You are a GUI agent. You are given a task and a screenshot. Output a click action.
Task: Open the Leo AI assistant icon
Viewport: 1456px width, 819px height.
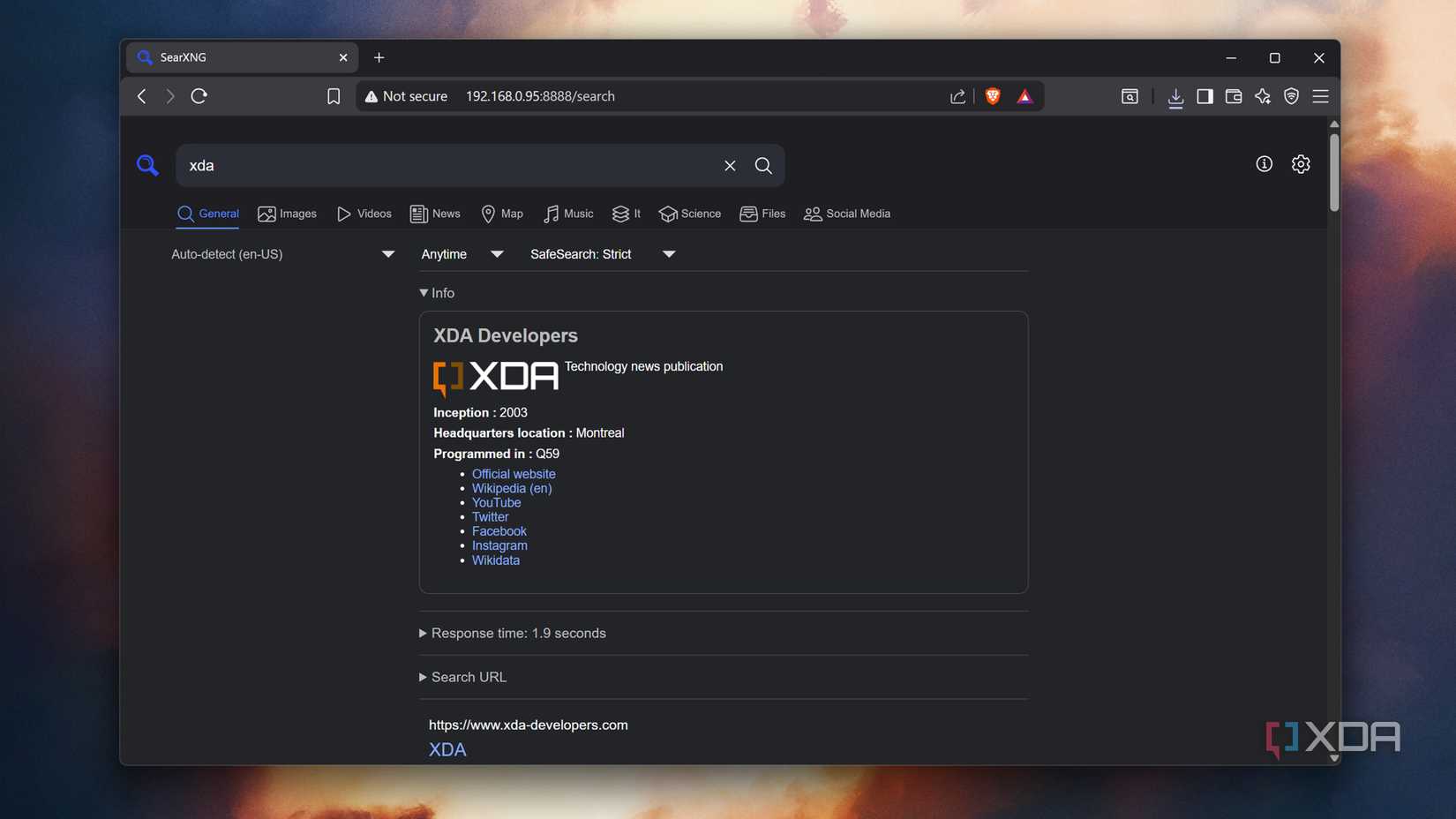coord(1262,96)
